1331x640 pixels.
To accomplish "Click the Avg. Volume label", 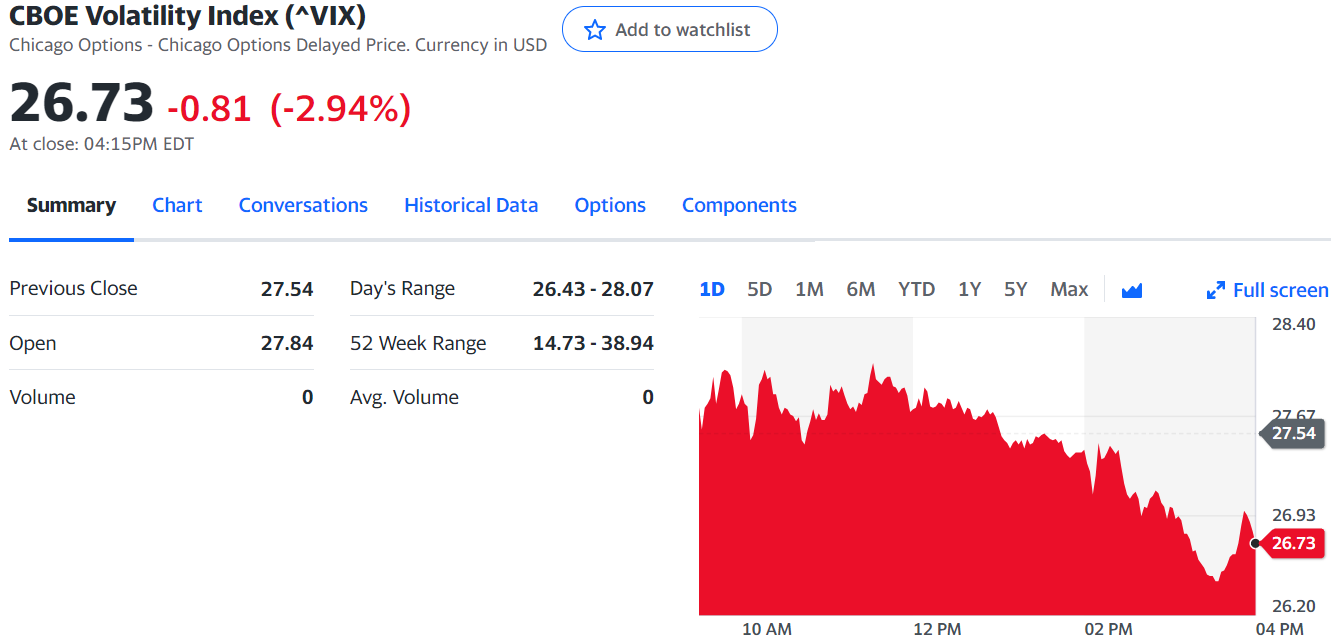I will coord(404,397).
